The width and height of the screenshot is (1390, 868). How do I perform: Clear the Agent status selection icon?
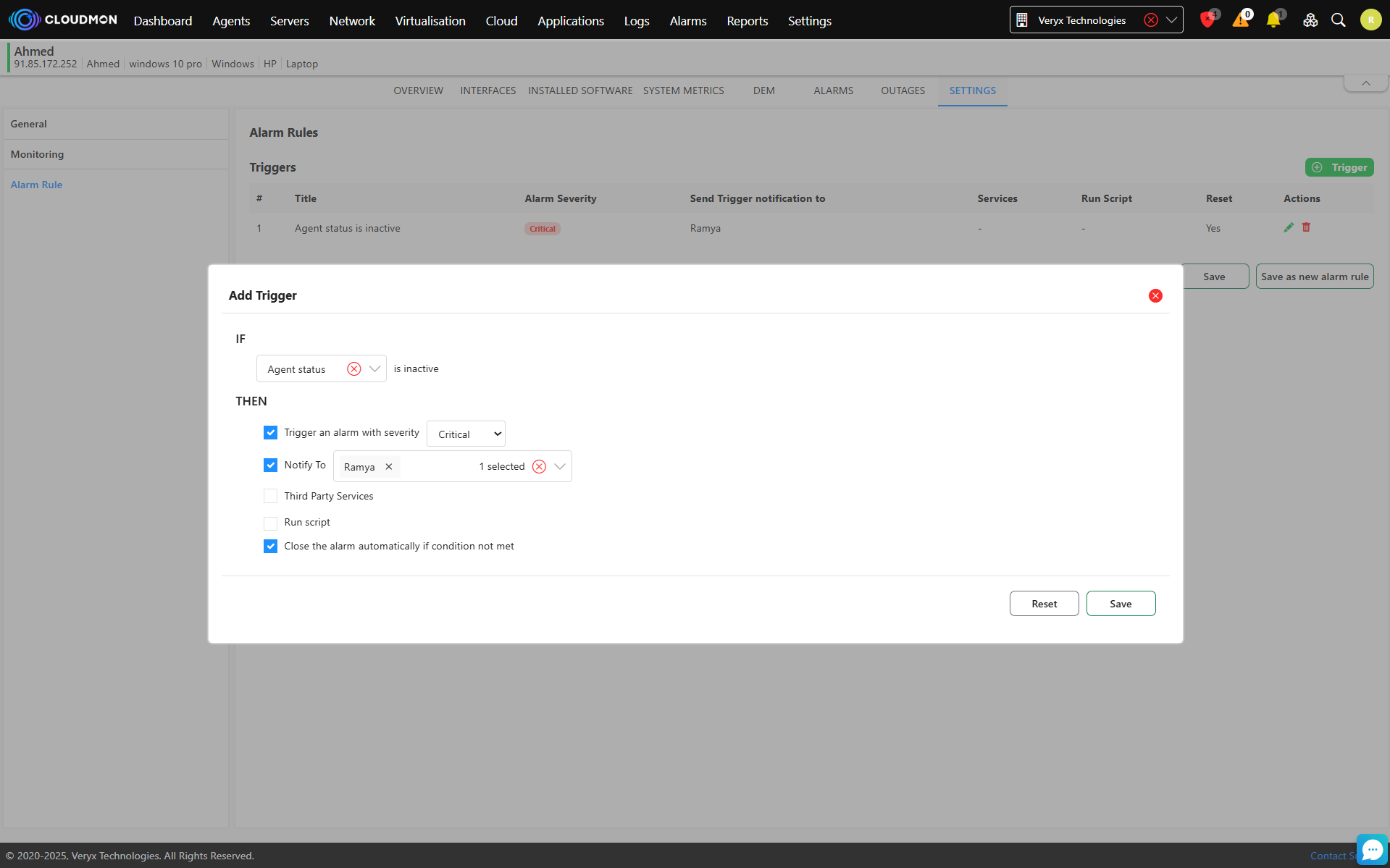pyautogui.click(x=353, y=369)
